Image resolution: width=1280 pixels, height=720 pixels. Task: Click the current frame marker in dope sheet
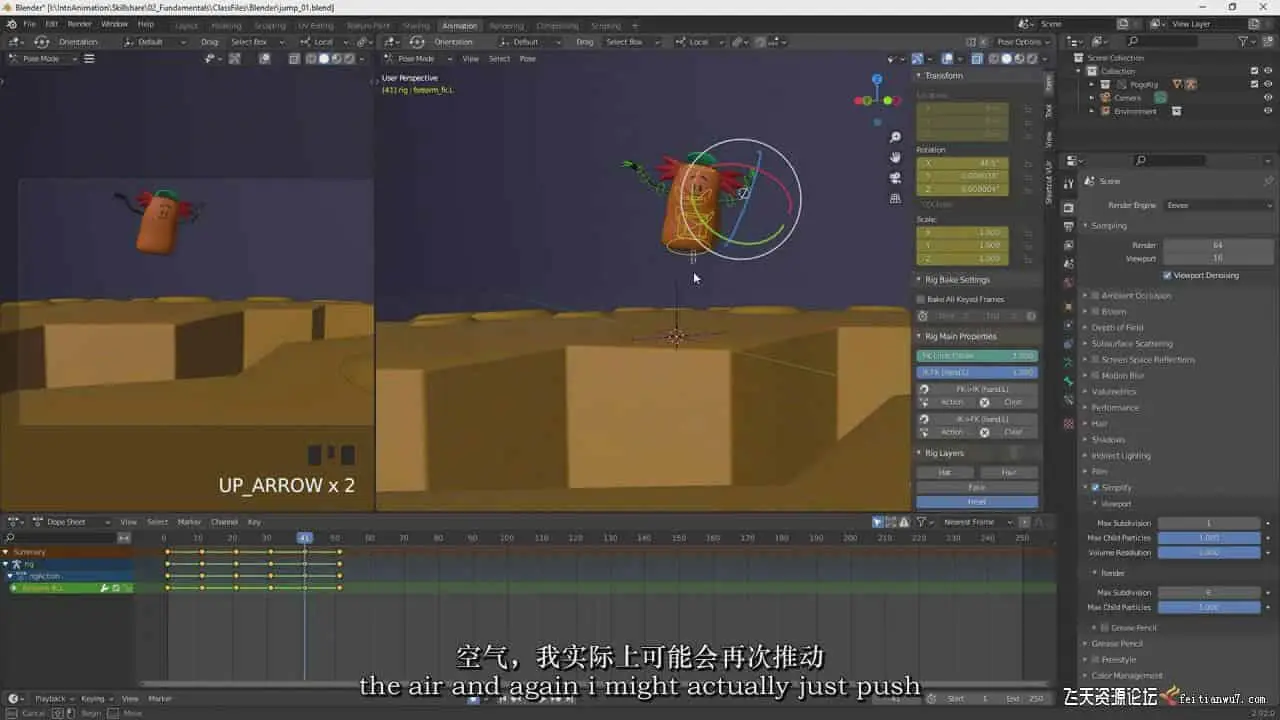click(305, 538)
